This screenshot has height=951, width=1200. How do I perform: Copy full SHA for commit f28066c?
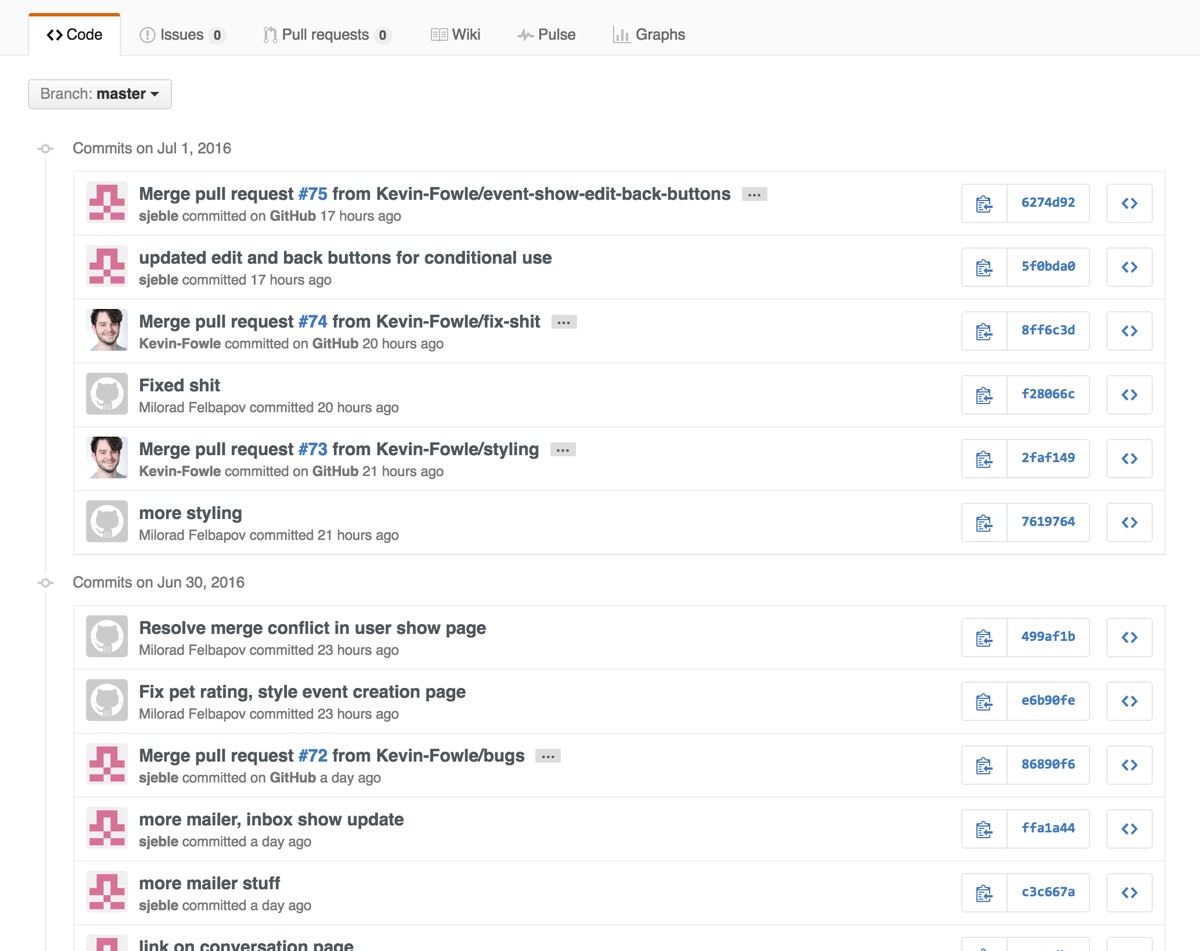click(x=984, y=395)
